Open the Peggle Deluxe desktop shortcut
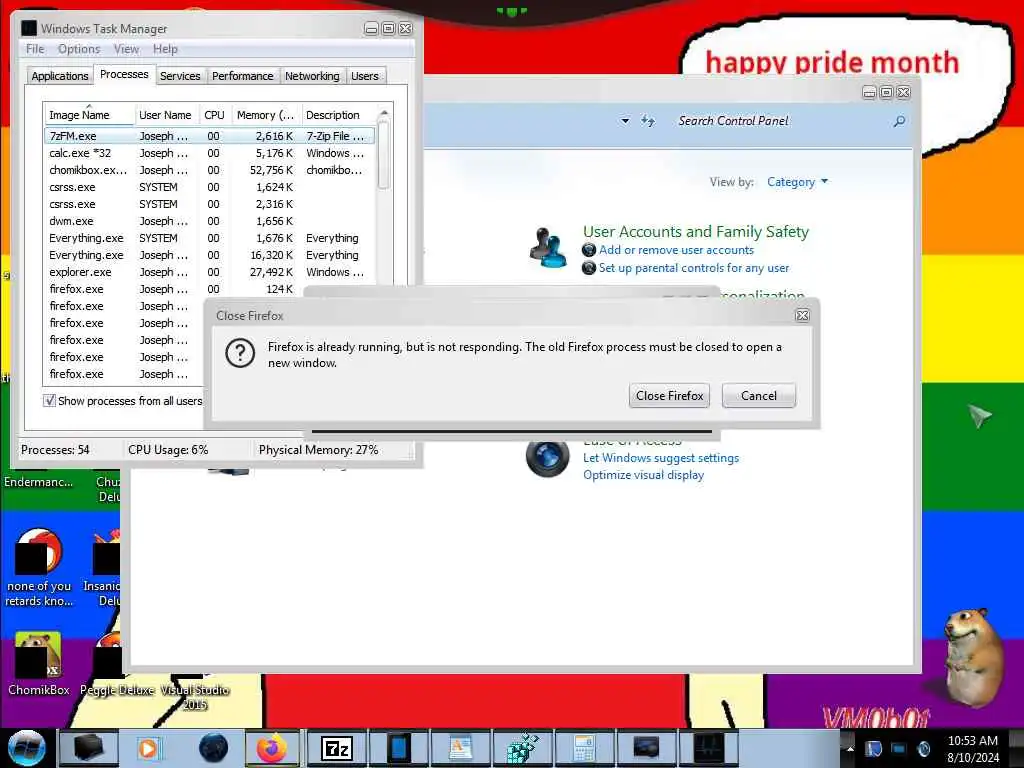This screenshot has height=768, width=1024. [x=116, y=662]
